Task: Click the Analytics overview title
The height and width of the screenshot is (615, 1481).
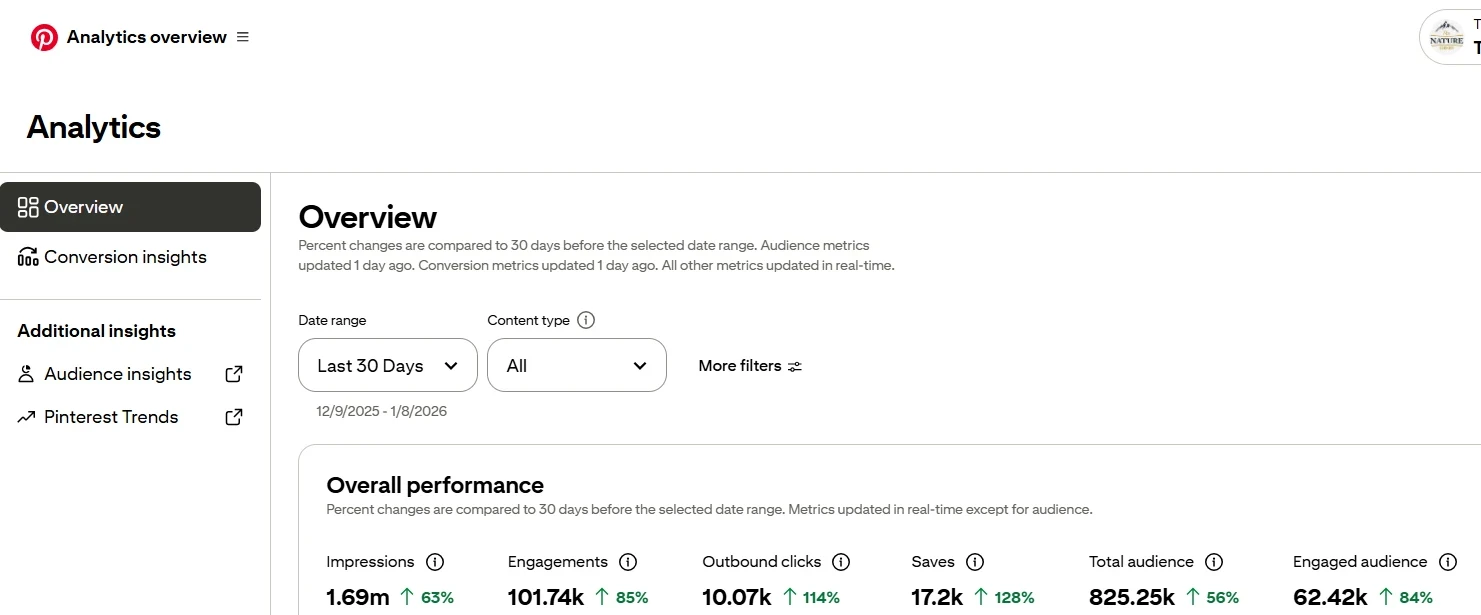Action: click(x=147, y=37)
